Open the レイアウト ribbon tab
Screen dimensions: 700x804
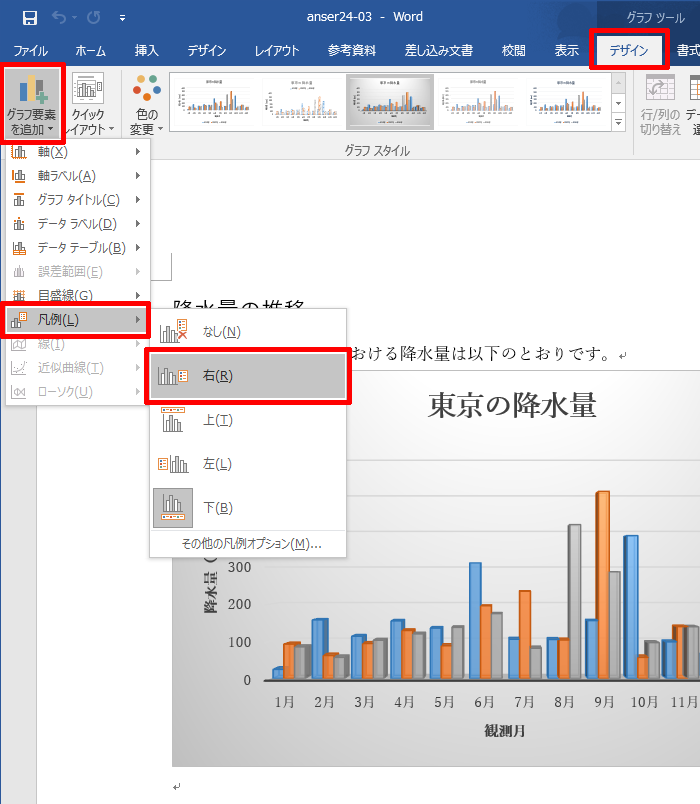[x=277, y=51]
